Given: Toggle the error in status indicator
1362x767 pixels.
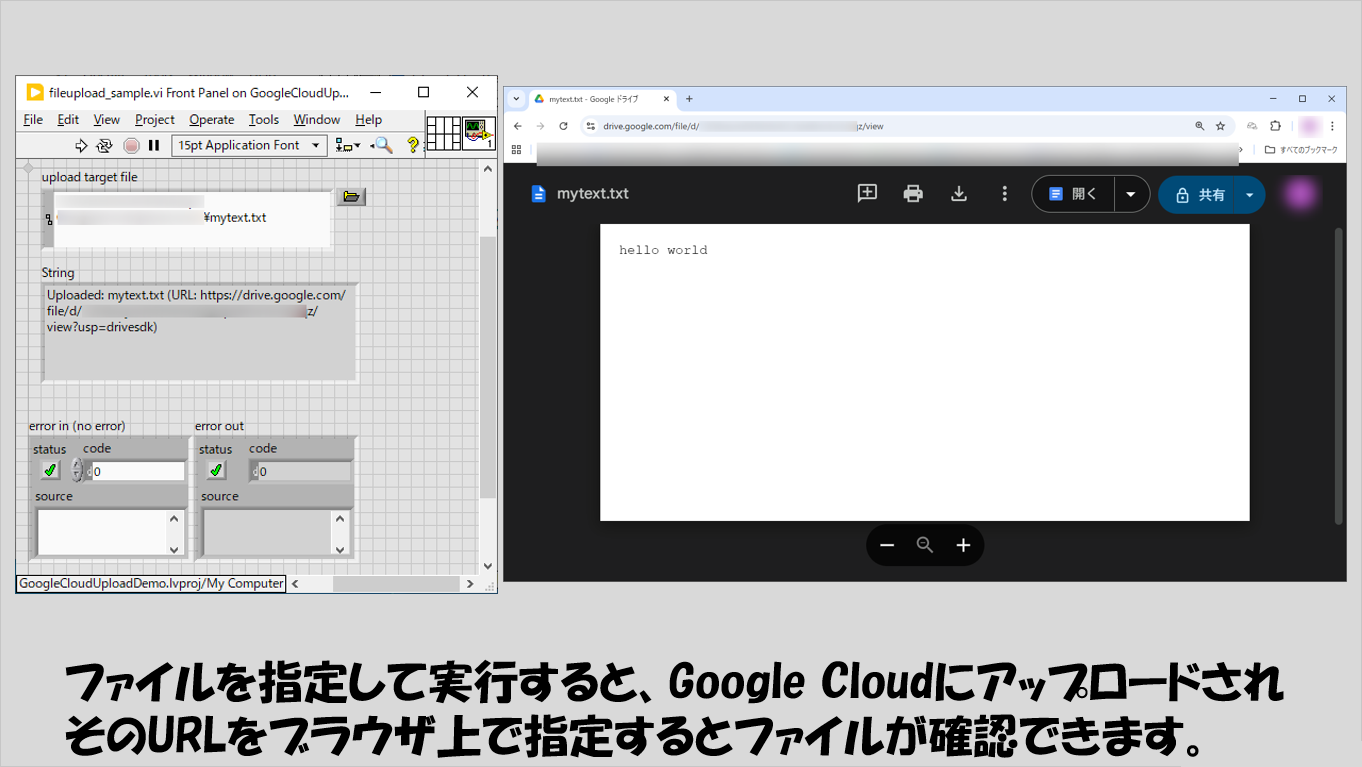Looking at the screenshot, I should tap(50, 470).
